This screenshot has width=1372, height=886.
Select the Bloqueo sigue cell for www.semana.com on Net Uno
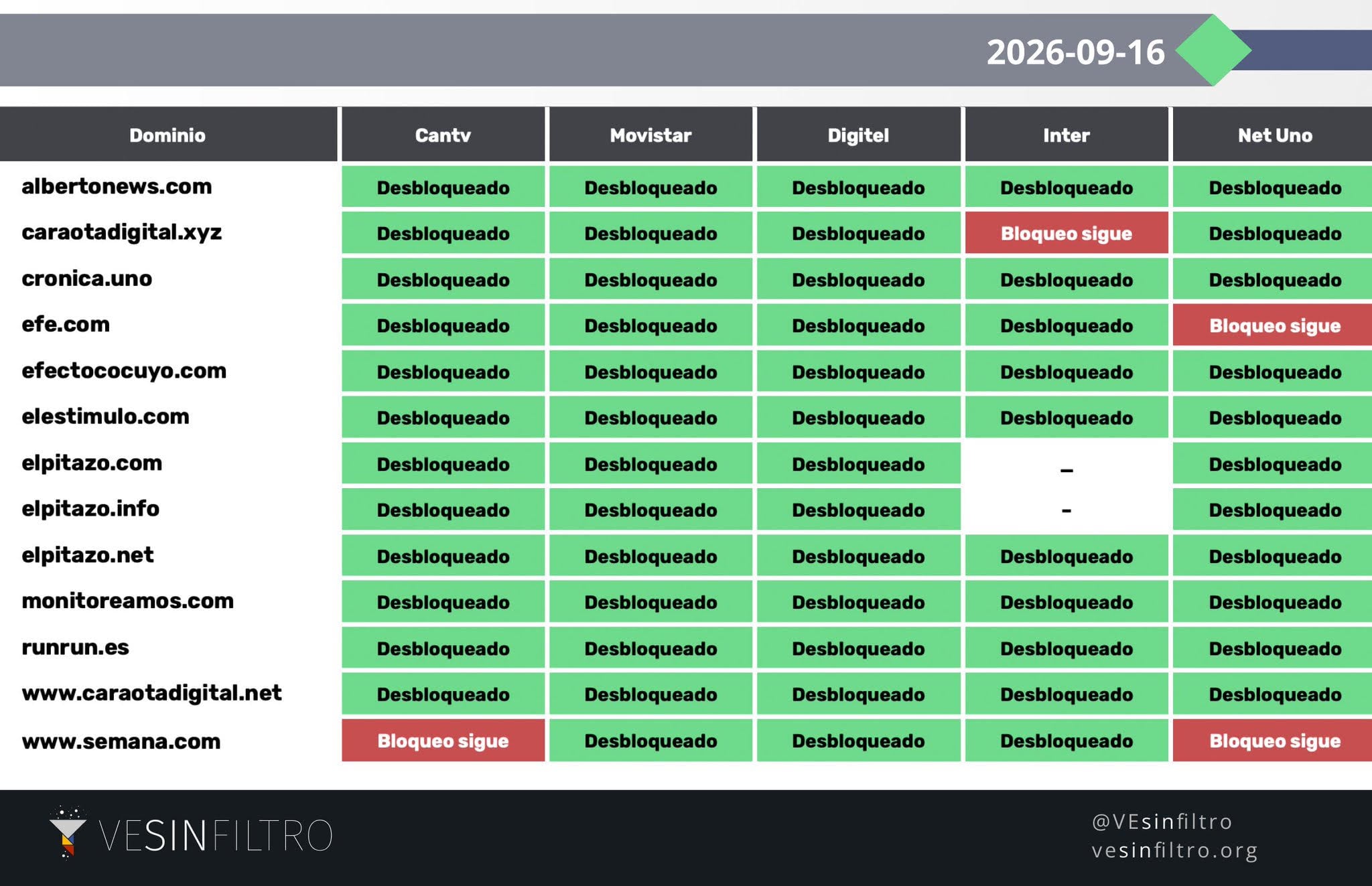1273,741
